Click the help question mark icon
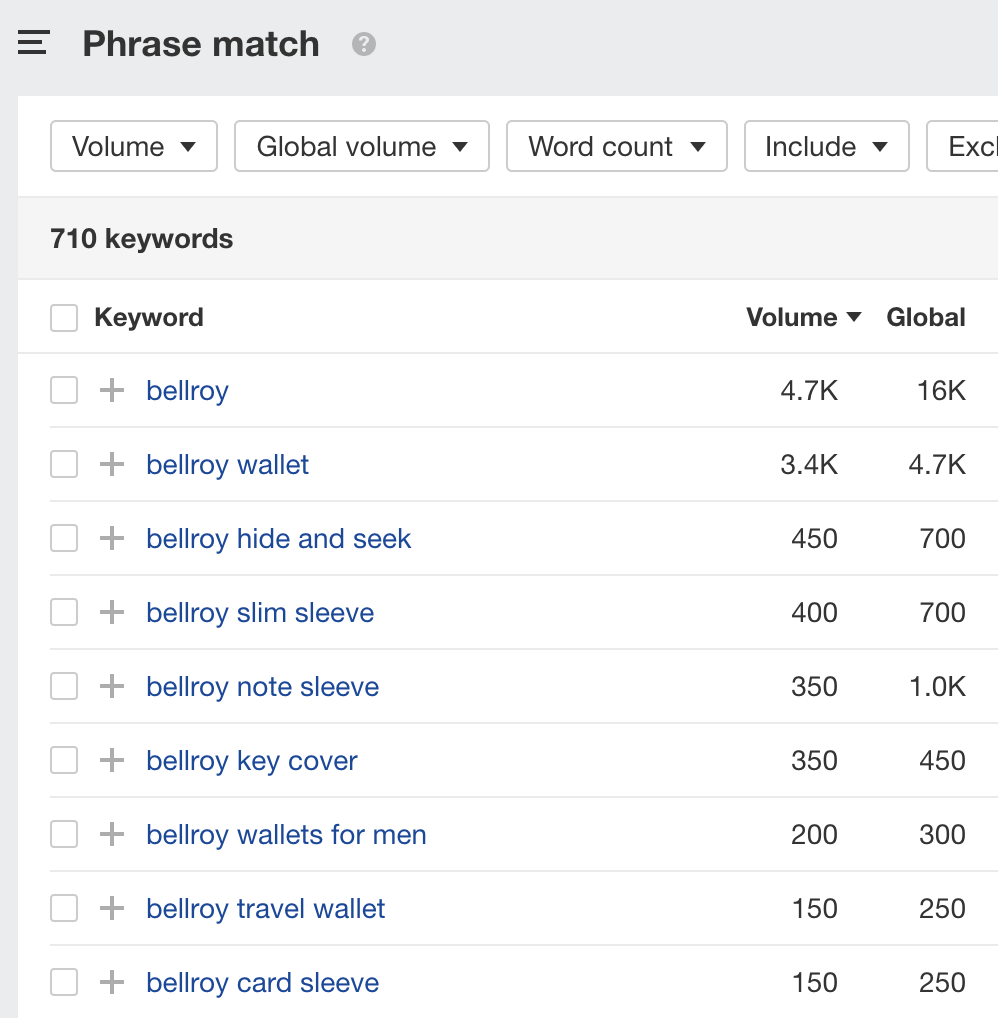The image size is (998, 1018). pos(364,44)
